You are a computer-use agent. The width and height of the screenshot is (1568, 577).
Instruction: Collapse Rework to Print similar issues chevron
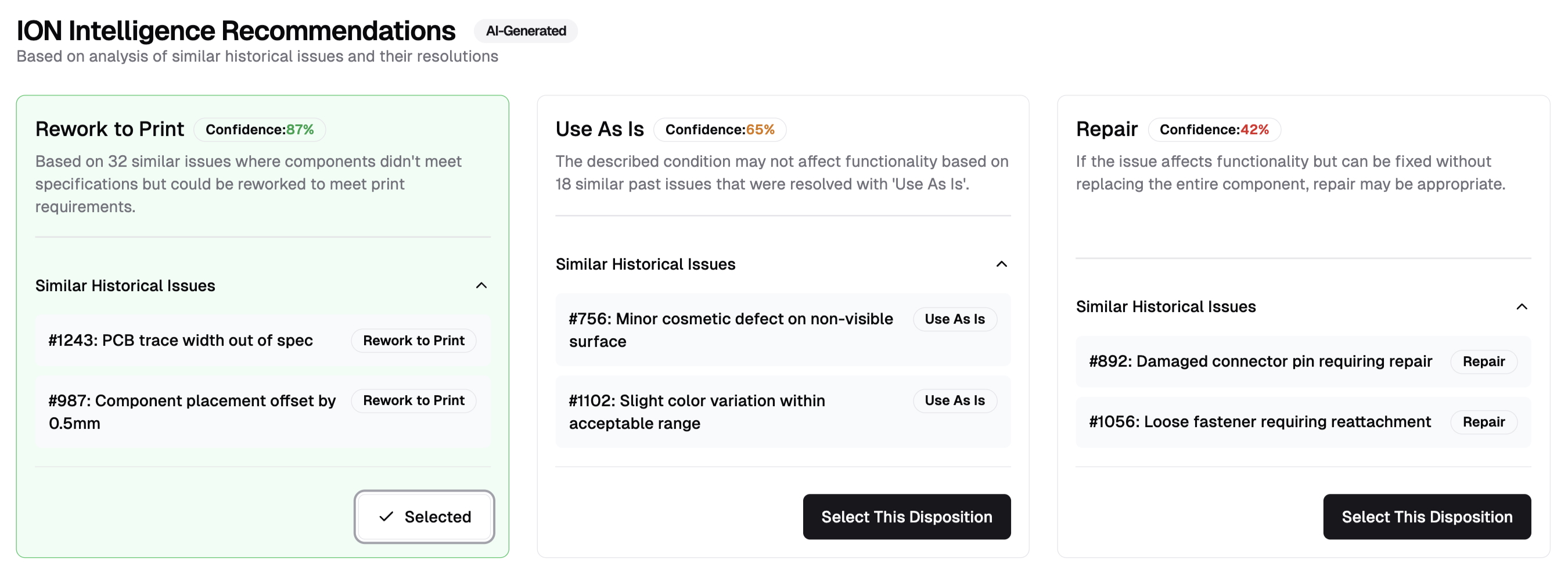[481, 285]
